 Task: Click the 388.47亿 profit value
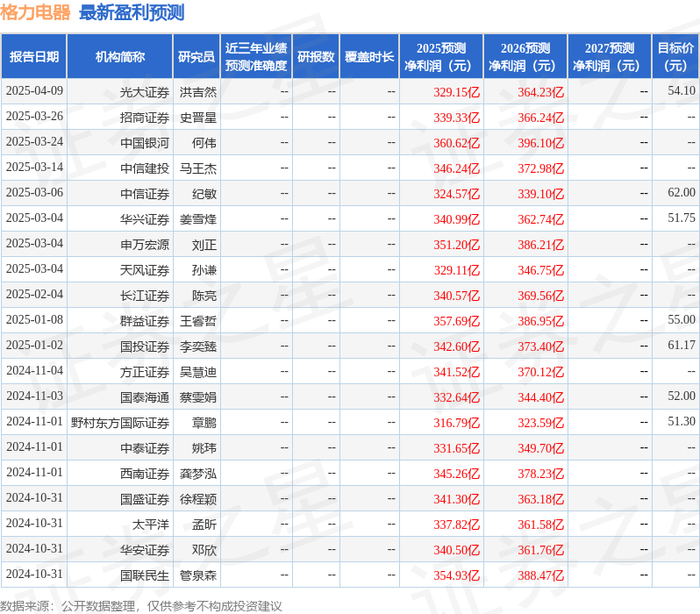pos(541,576)
